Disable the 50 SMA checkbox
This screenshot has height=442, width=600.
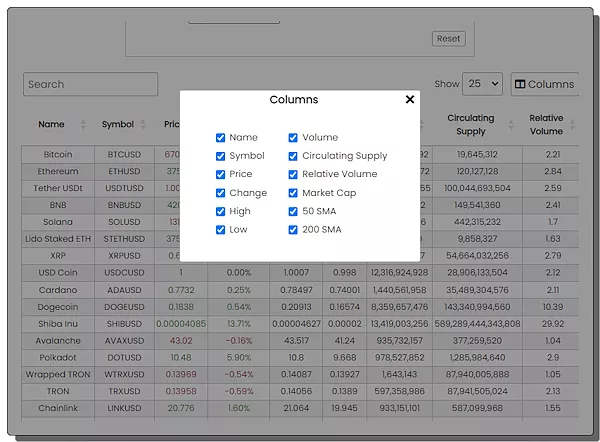293,211
